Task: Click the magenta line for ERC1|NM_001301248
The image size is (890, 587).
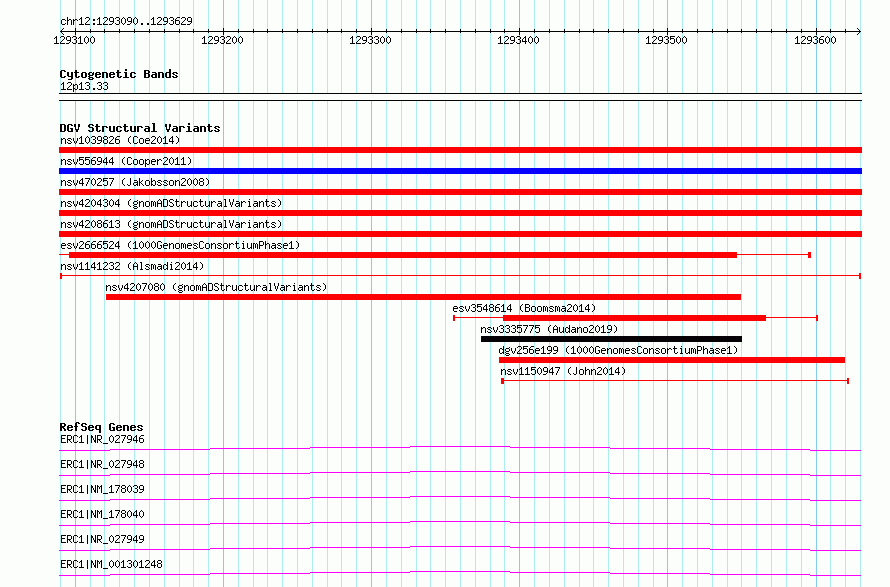Action: pyautogui.click(x=460, y=573)
